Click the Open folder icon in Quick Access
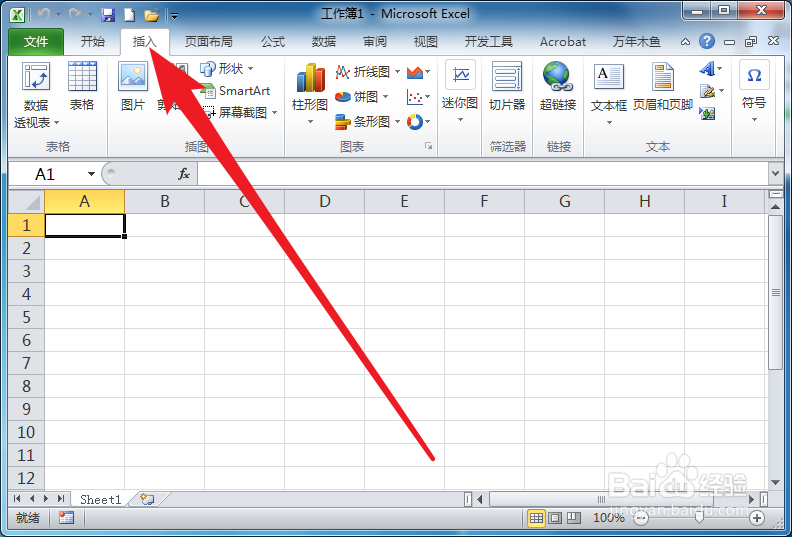The image size is (792, 537). 152,15
